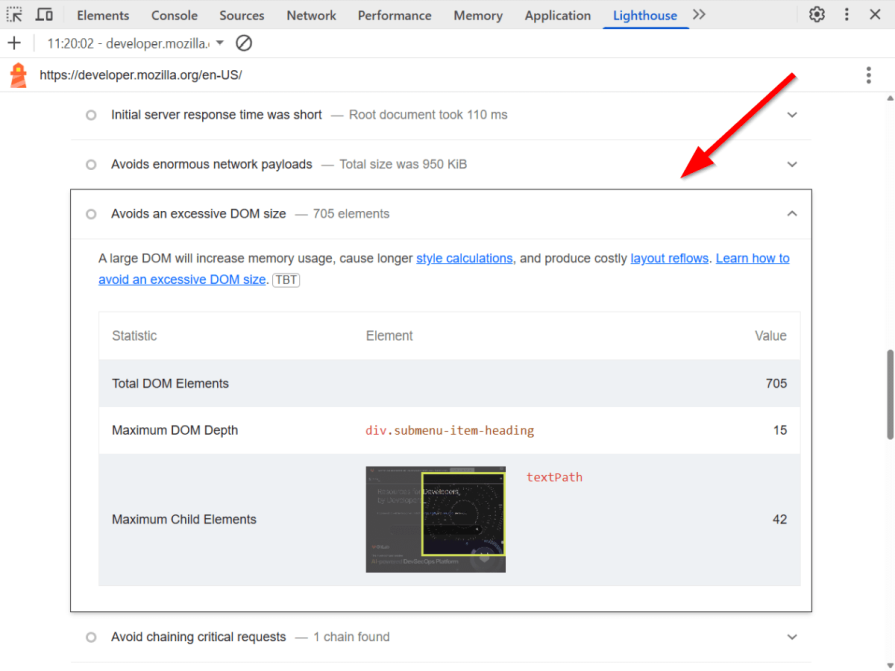Screen dimensions: 895x671
Task: Click the Lighthouse logo beside the audited URL
Action: 17,75
